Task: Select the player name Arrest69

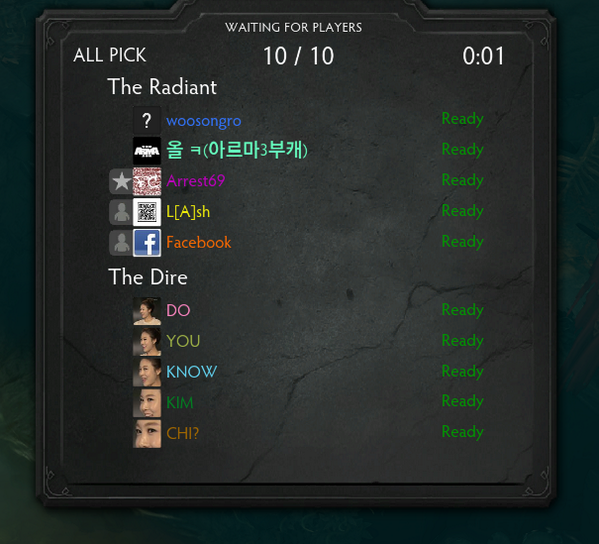Action: coord(196,181)
